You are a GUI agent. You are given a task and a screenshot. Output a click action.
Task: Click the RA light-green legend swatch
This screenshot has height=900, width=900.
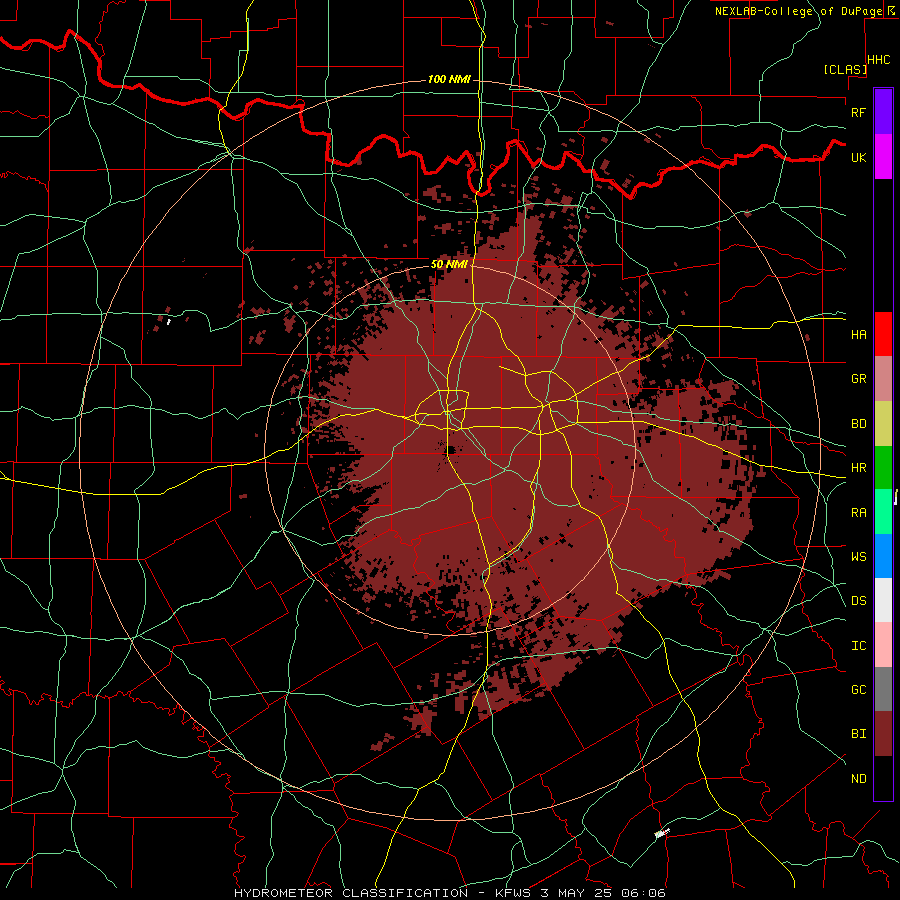883,512
